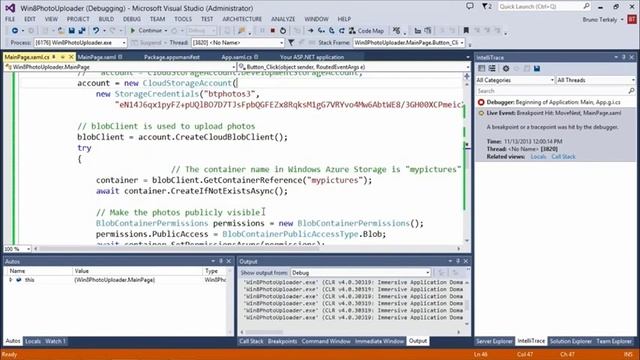The image size is (640, 360).
Task: Open the ARCHITECTURE menu
Action: click(x=242, y=19)
